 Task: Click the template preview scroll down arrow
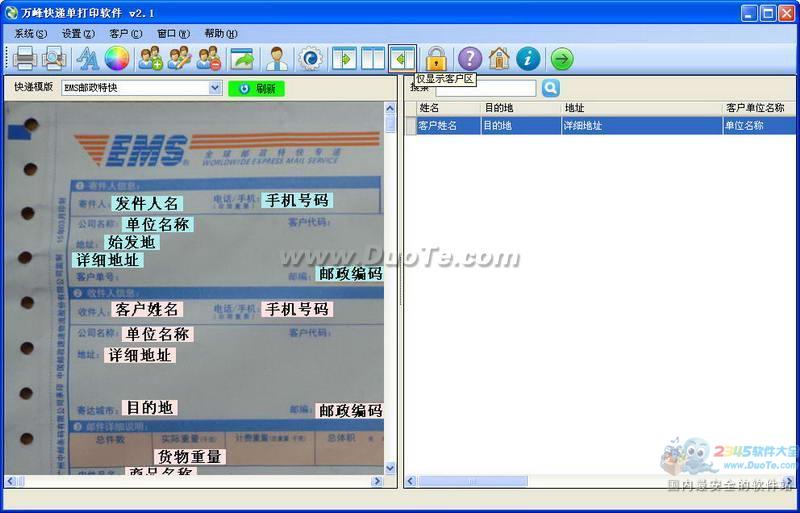(390, 468)
